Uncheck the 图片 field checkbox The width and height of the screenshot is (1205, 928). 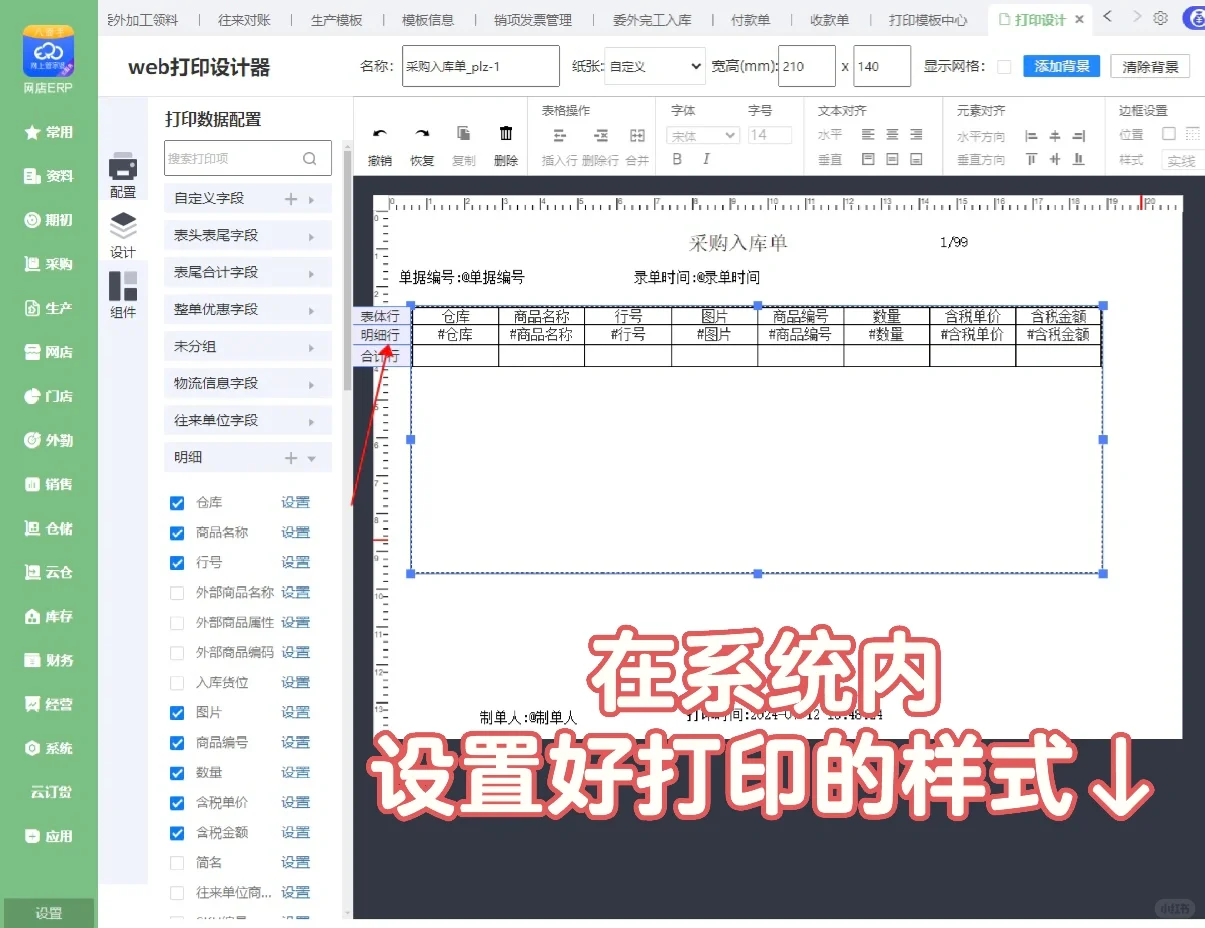click(x=176, y=712)
